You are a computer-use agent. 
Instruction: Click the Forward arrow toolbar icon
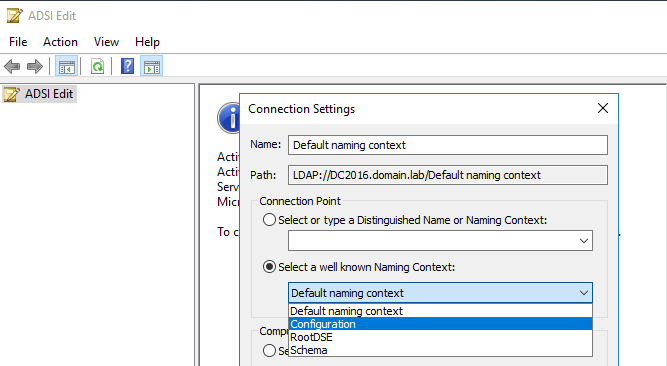35,66
